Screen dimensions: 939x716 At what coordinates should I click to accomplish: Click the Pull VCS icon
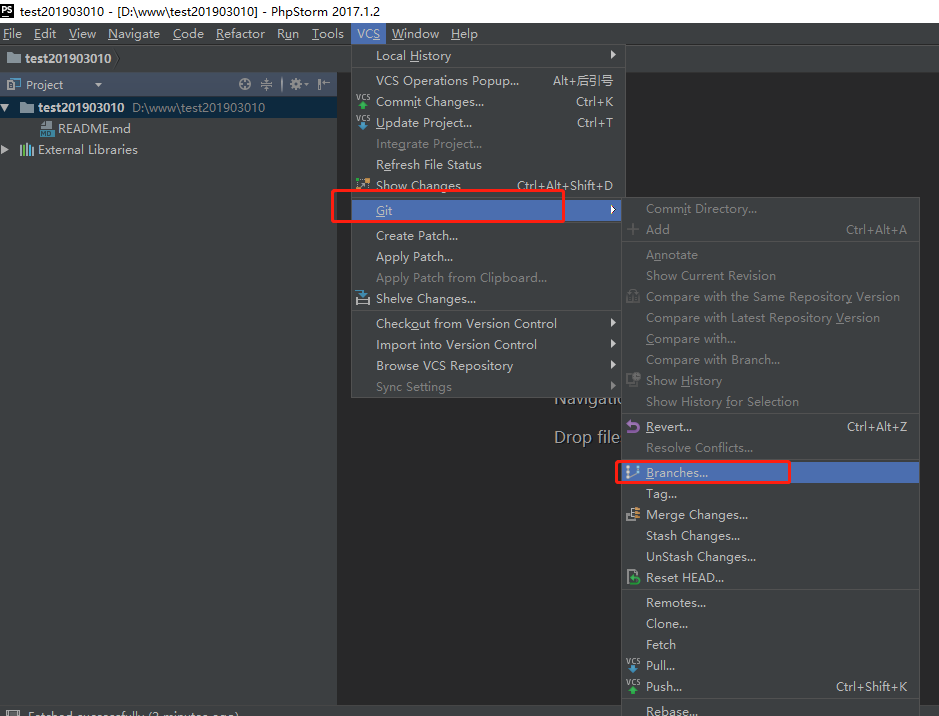633,665
